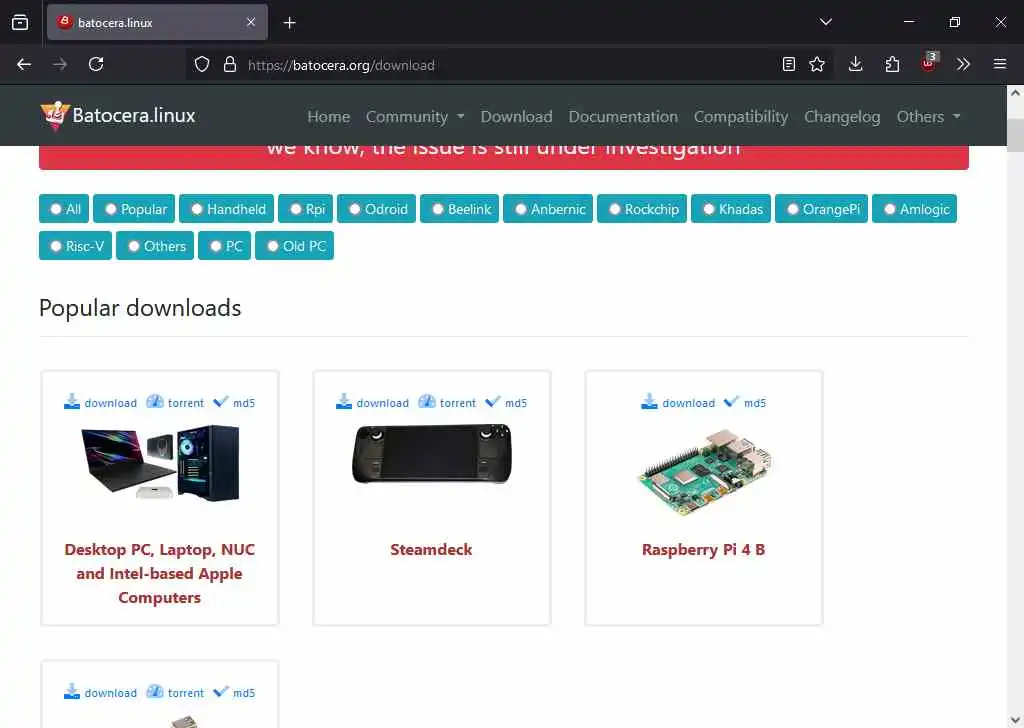Switch to the batocera.linux browser tab
1024x728 pixels.
[157, 22]
